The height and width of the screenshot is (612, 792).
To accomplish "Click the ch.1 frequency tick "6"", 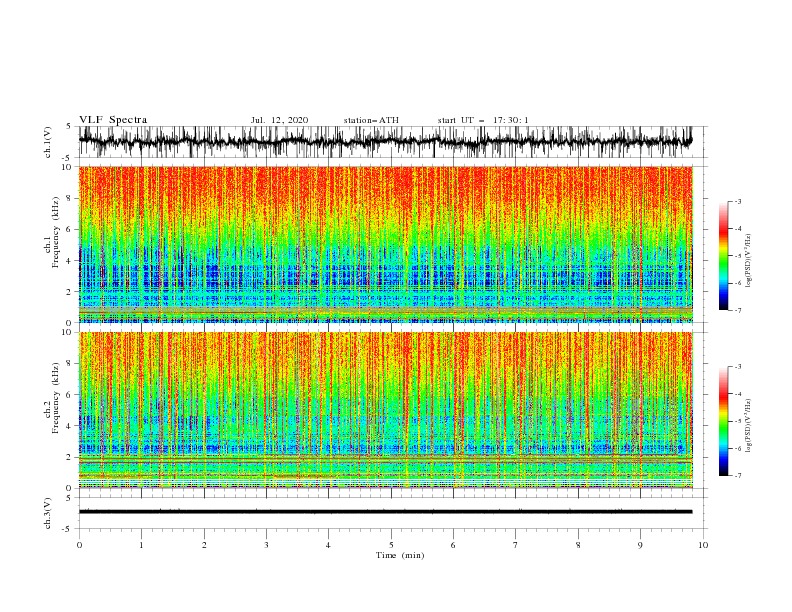I will (70, 230).
